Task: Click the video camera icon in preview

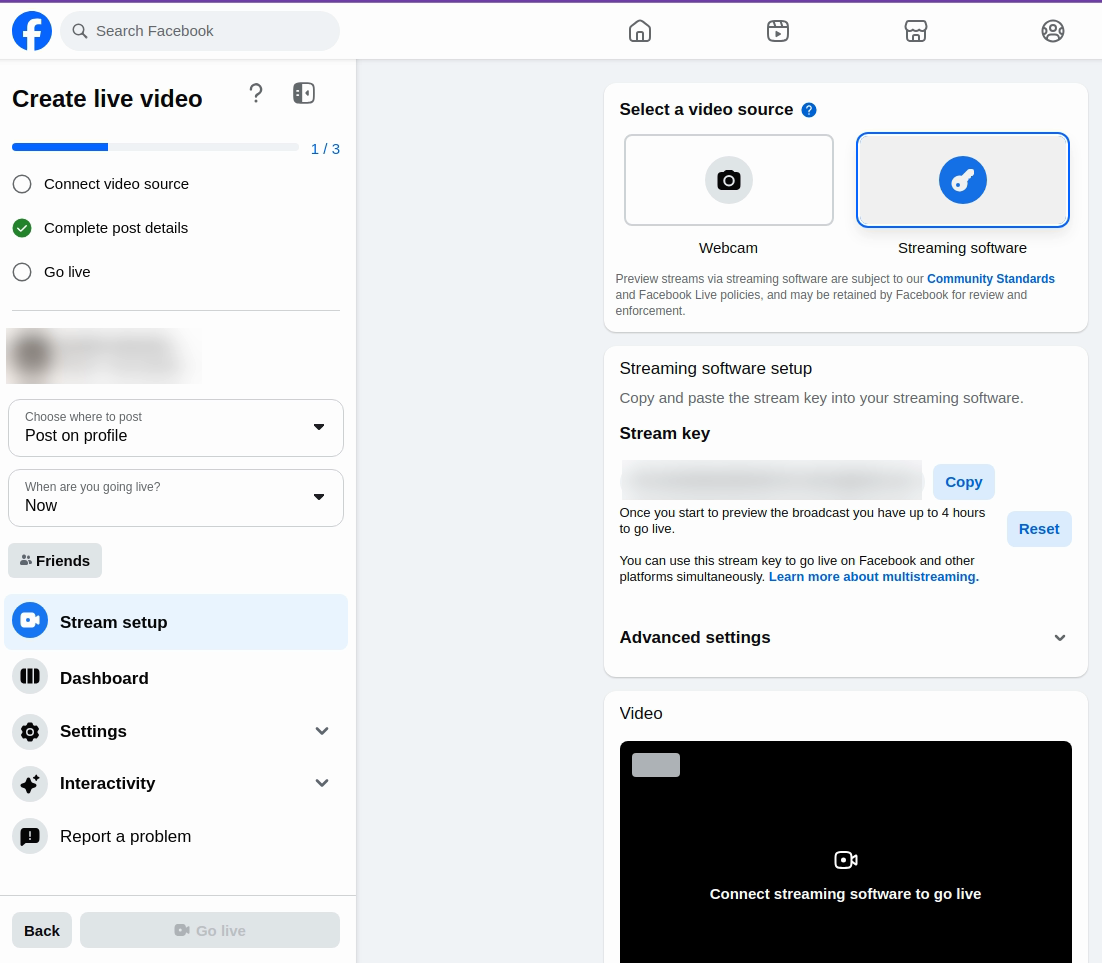Action: (x=845, y=860)
